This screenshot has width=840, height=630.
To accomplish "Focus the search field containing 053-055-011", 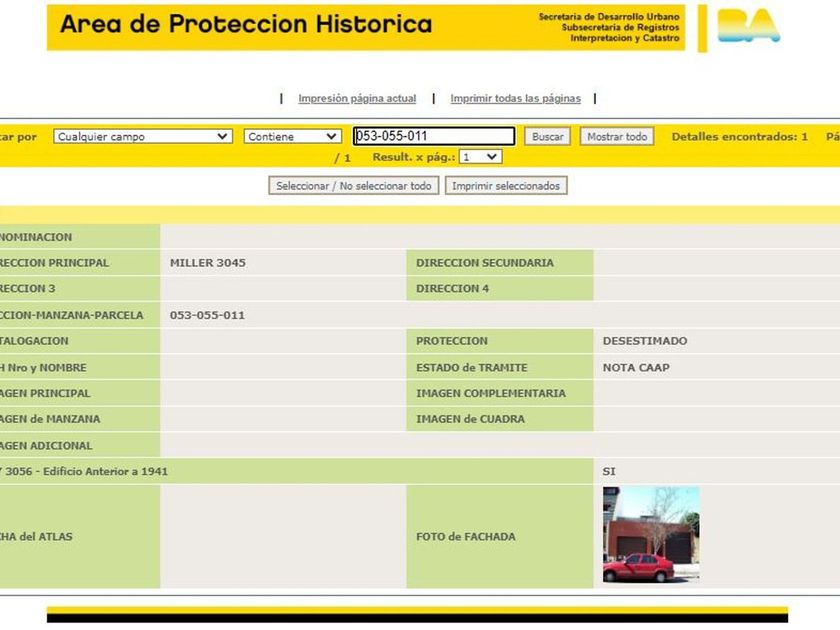I will coord(433,137).
